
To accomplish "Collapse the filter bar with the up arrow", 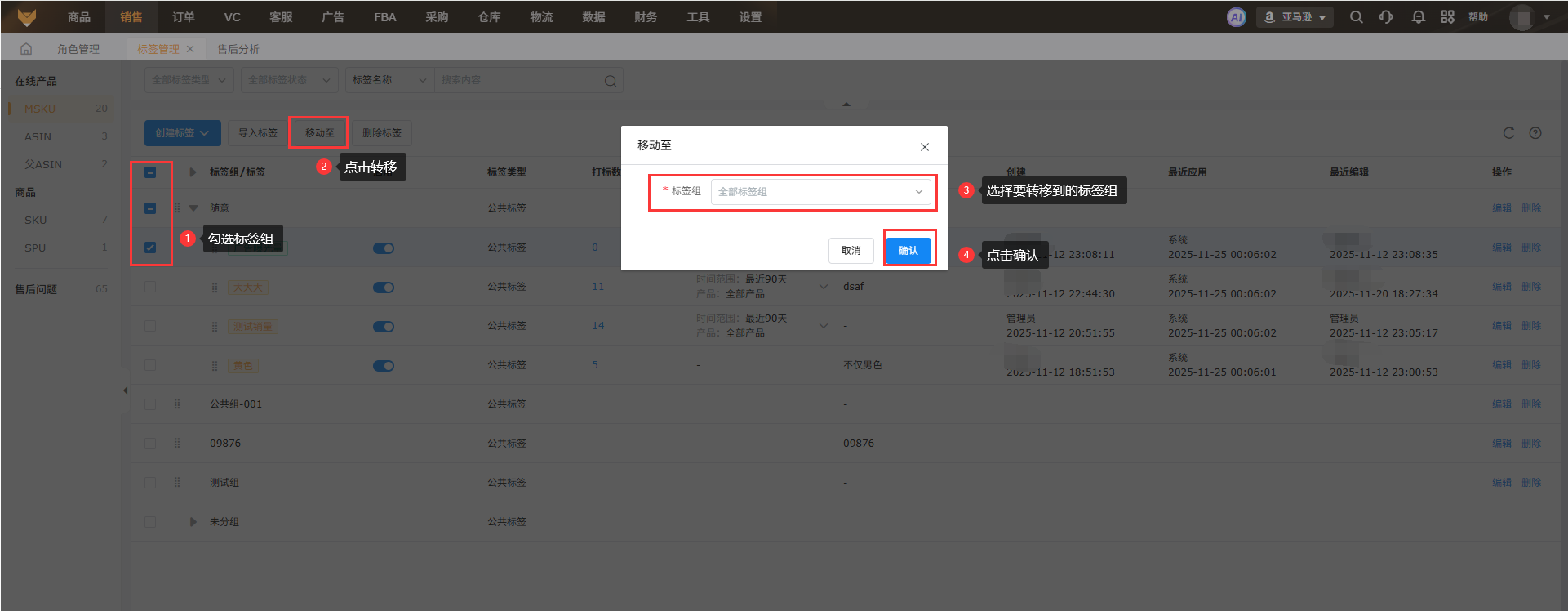I will [x=846, y=105].
